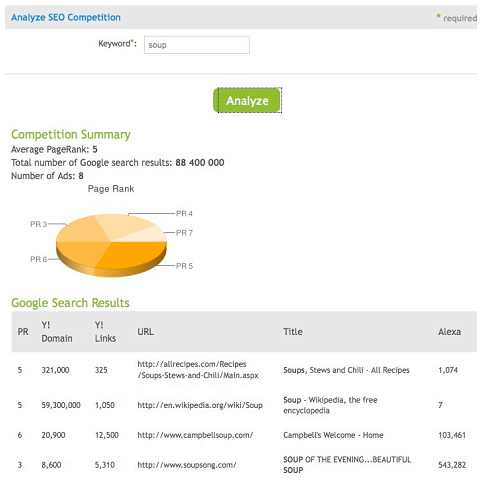This screenshot has width=481, height=490.
Task: Click the Alexa column header
Action: [449, 332]
